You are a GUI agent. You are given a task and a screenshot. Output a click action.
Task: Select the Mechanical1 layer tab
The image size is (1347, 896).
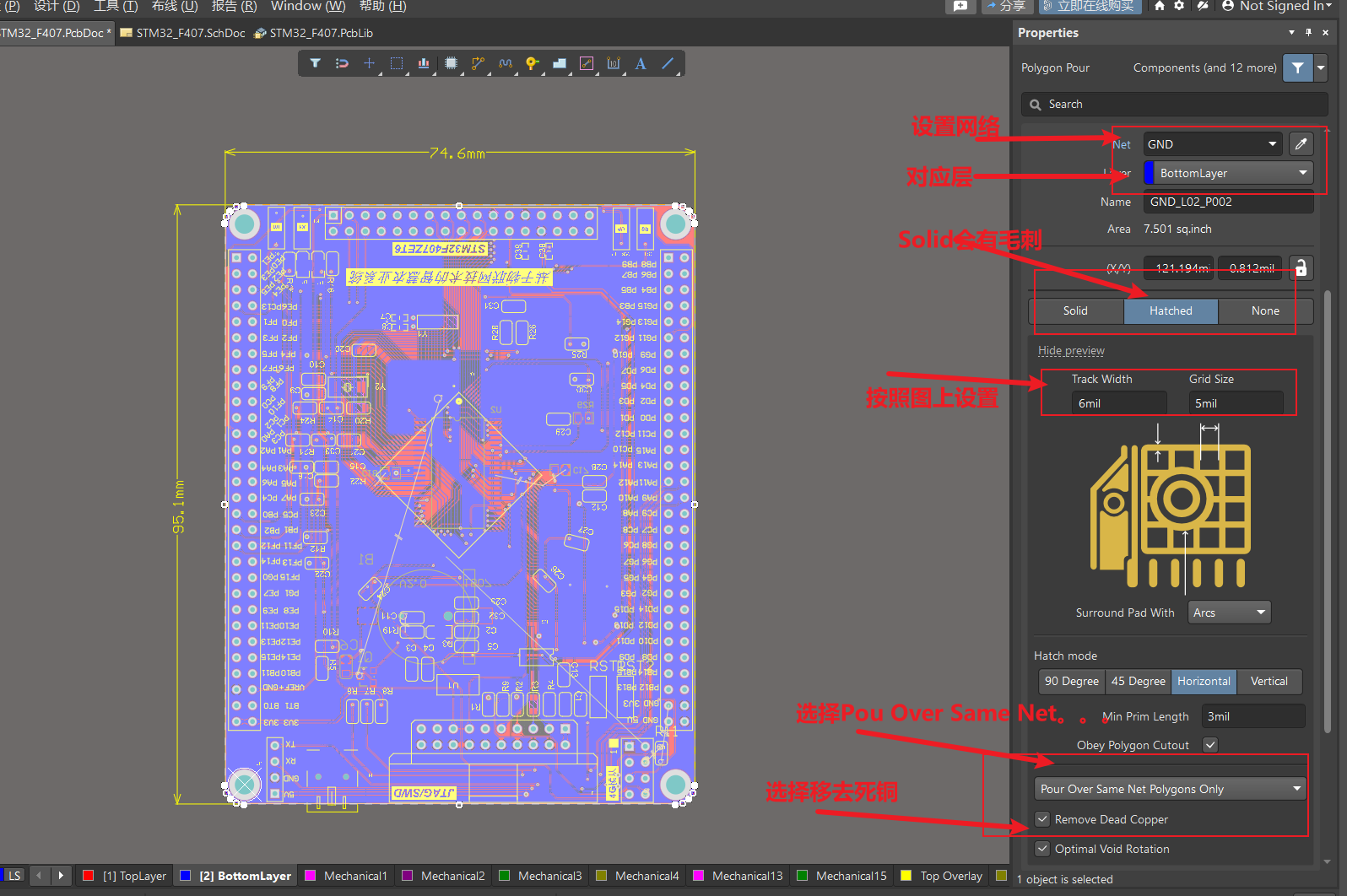tap(345, 876)
